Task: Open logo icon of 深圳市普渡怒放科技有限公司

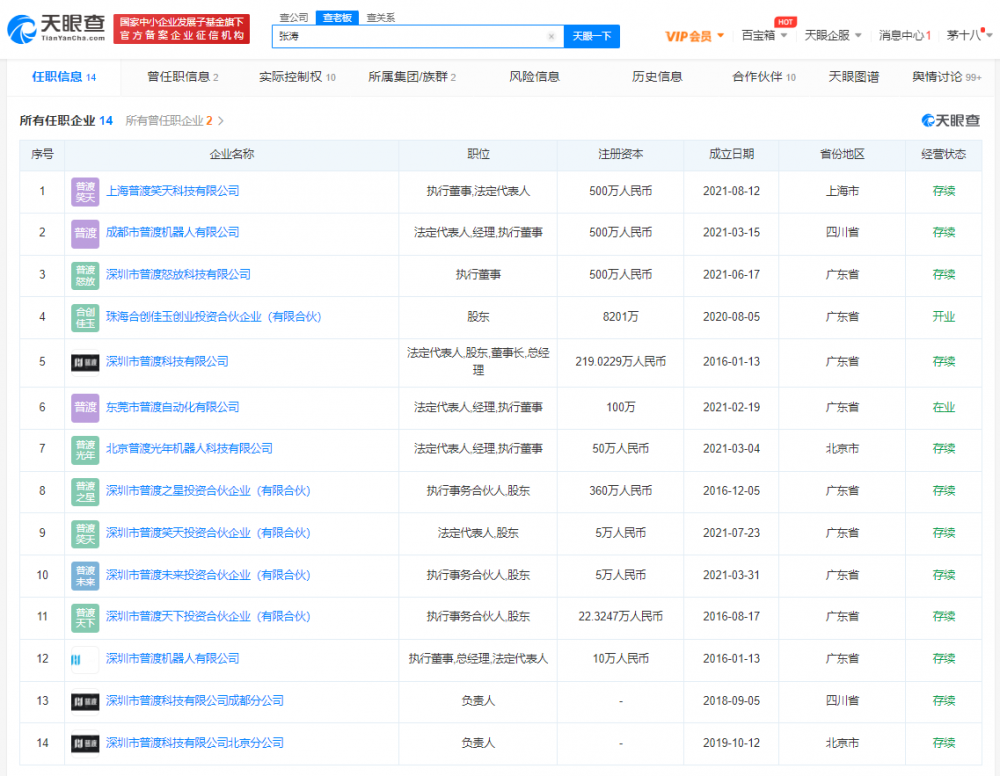Action: click(x=85, y=275)
